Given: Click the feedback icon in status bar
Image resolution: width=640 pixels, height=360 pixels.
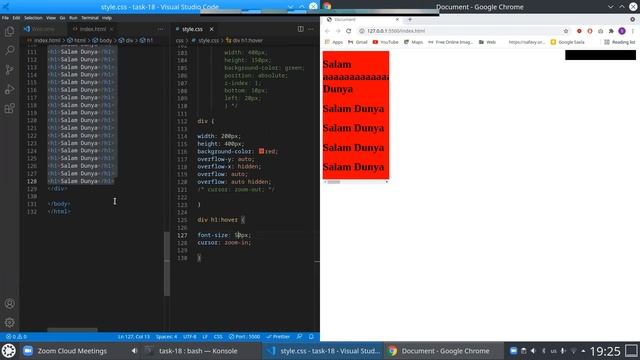Looking at the screenshot, I should tap(300, 337).
